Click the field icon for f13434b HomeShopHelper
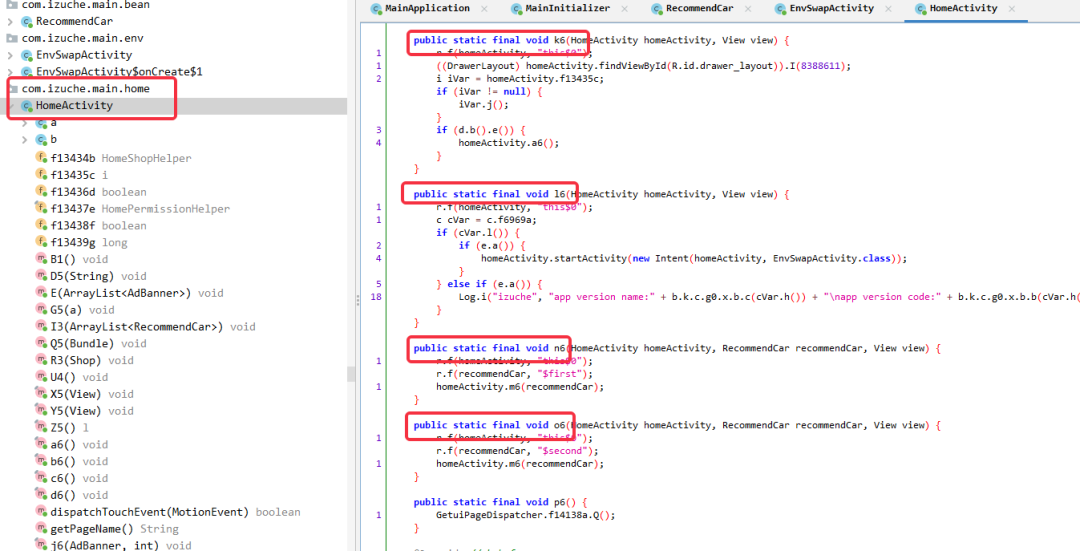Screen dimensions: 1080x551 [41, 158]
